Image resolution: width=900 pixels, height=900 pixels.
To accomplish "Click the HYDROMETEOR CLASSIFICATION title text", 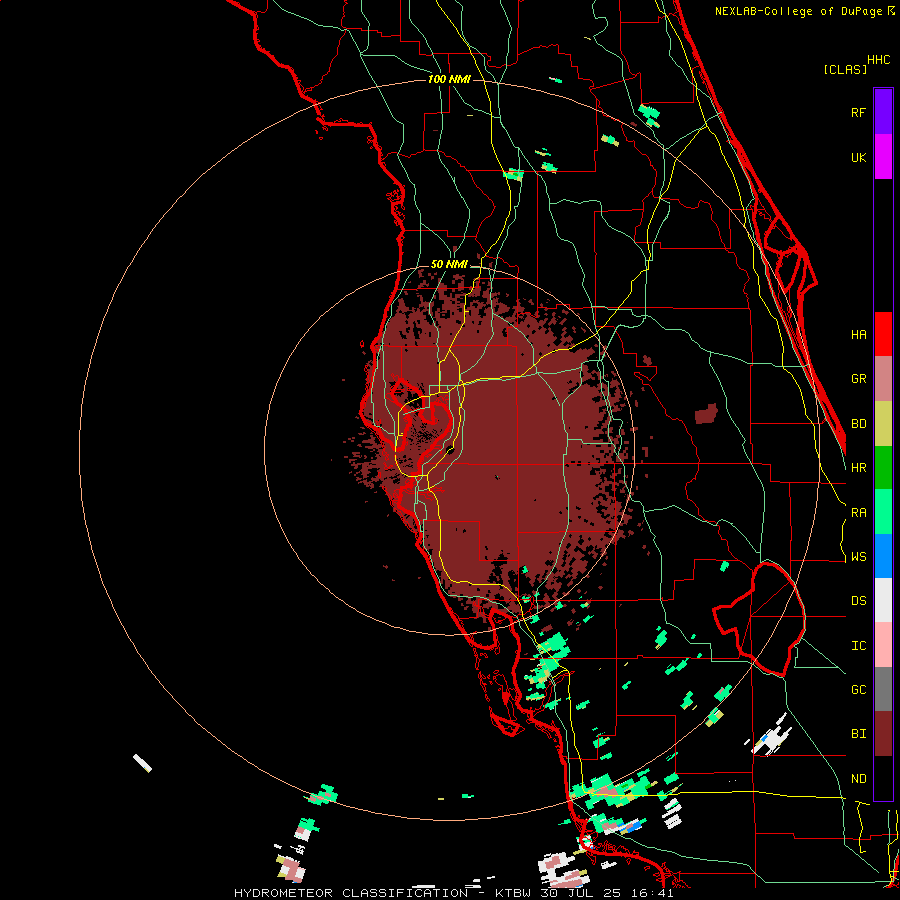I will point(351,893).
